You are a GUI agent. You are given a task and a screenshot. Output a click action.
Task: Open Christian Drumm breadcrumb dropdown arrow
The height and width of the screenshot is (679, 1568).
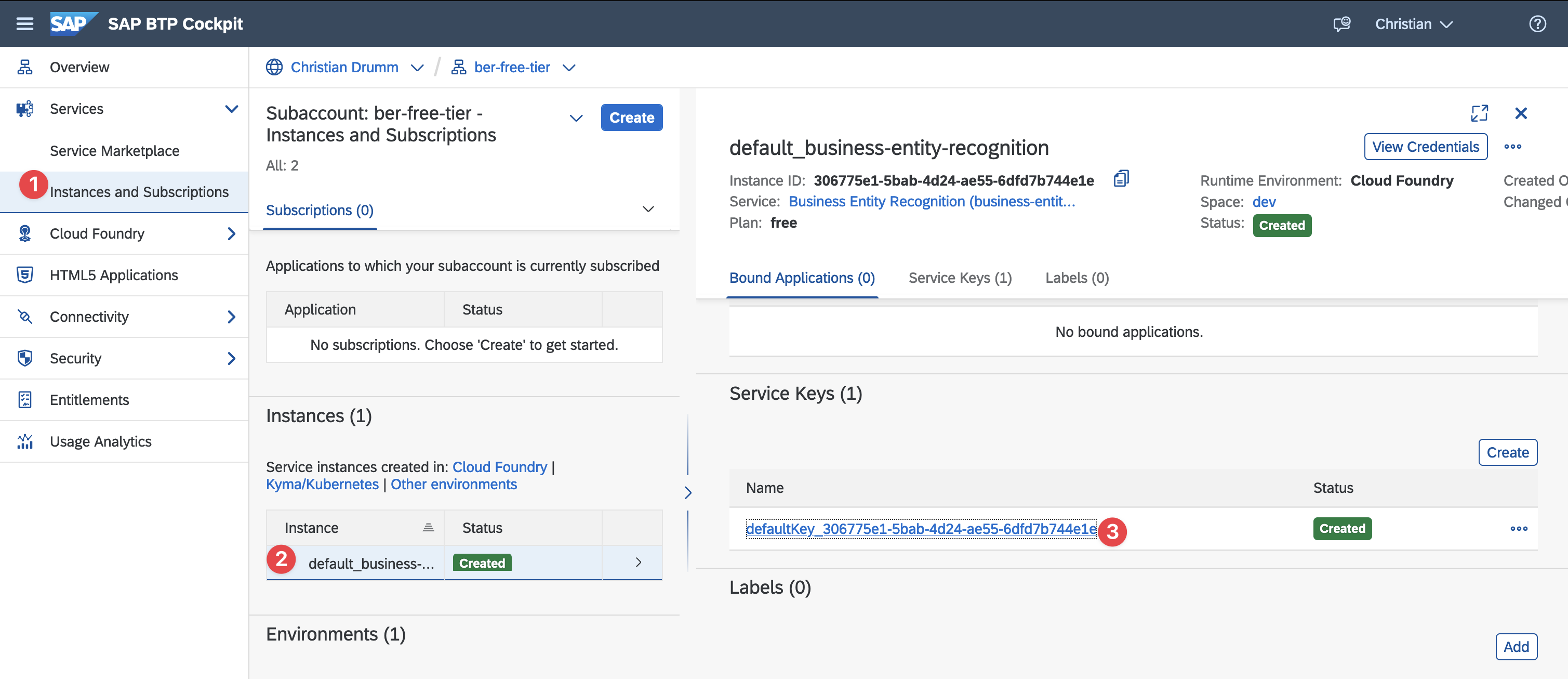pos(417,68)
